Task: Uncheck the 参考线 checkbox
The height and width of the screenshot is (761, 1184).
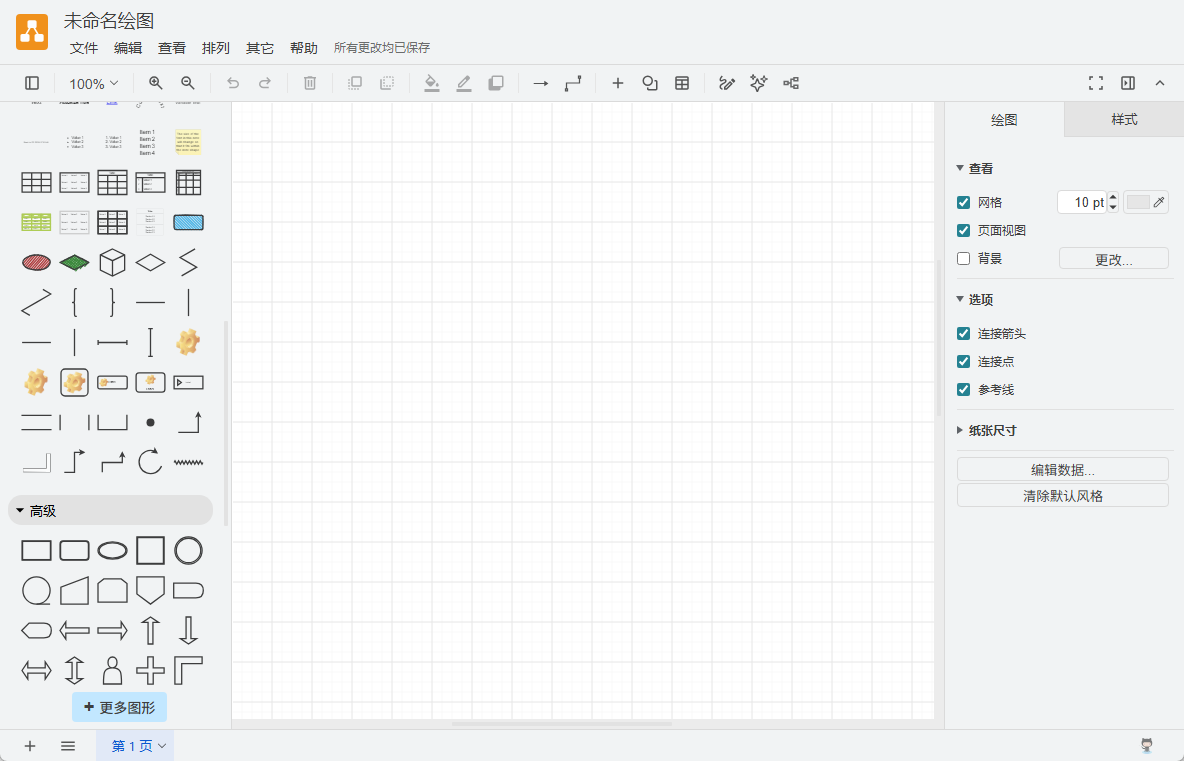Action: pyautogui.click(x=964, y=390)
